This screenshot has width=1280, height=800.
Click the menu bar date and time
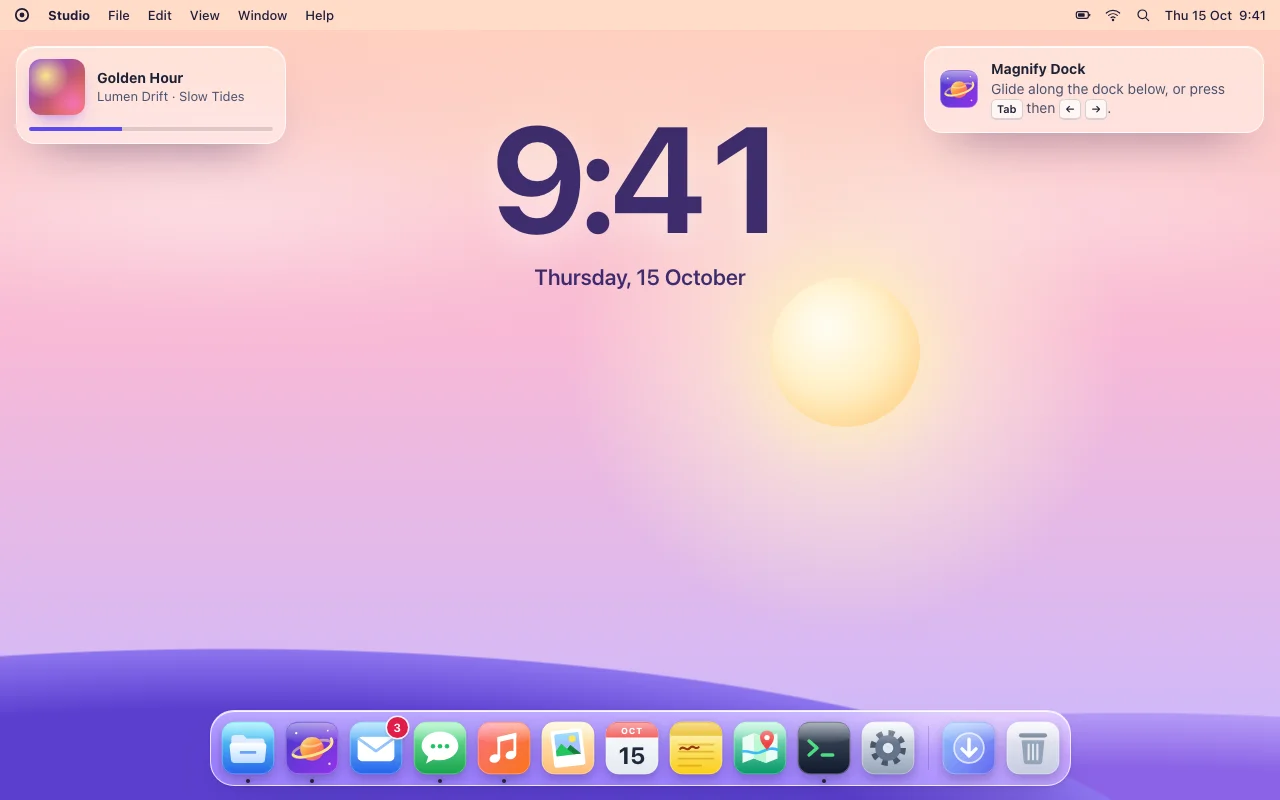[1215, 15]
